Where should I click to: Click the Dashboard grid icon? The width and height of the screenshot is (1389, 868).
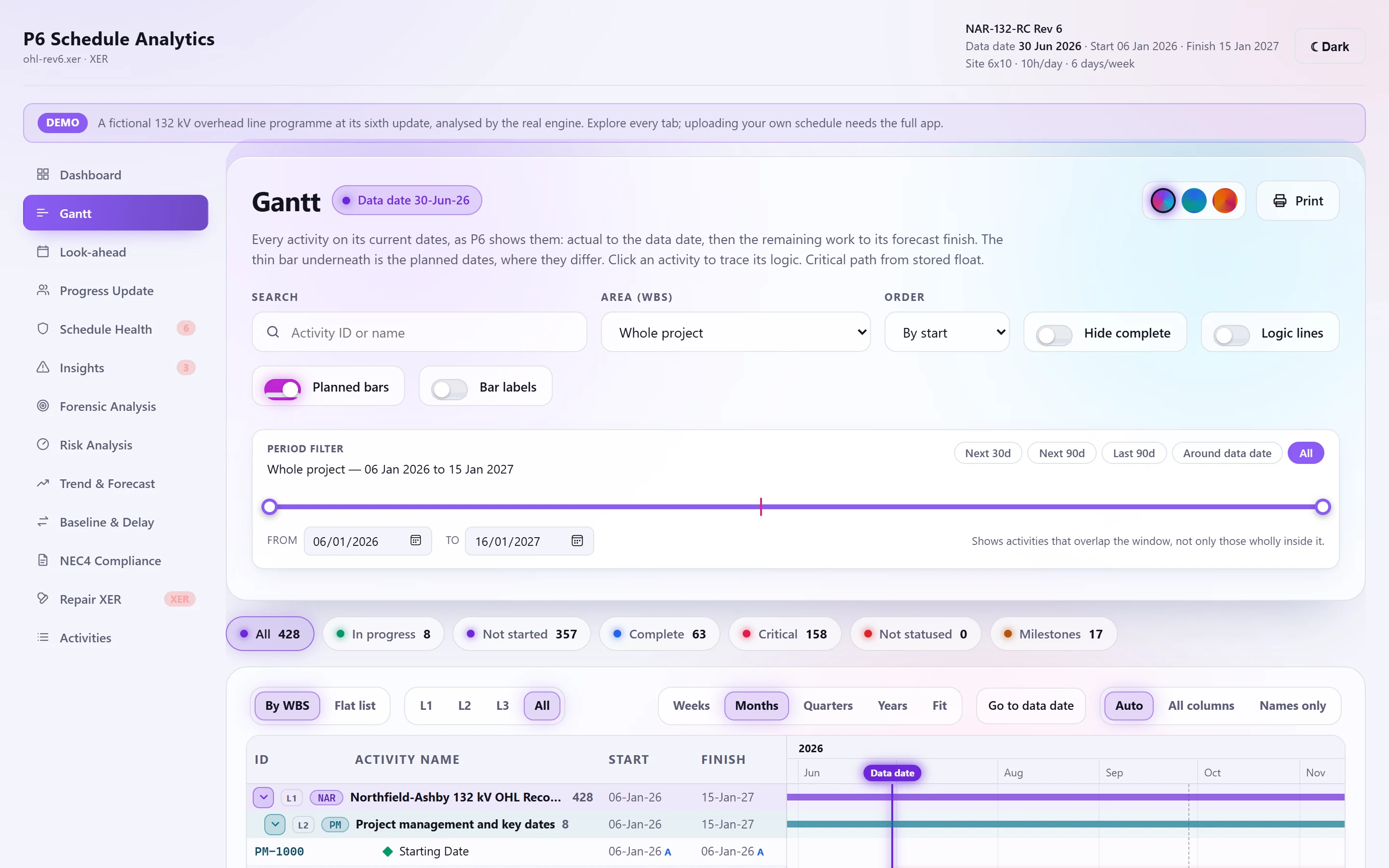pyautogui.click(x=43, y=175)
